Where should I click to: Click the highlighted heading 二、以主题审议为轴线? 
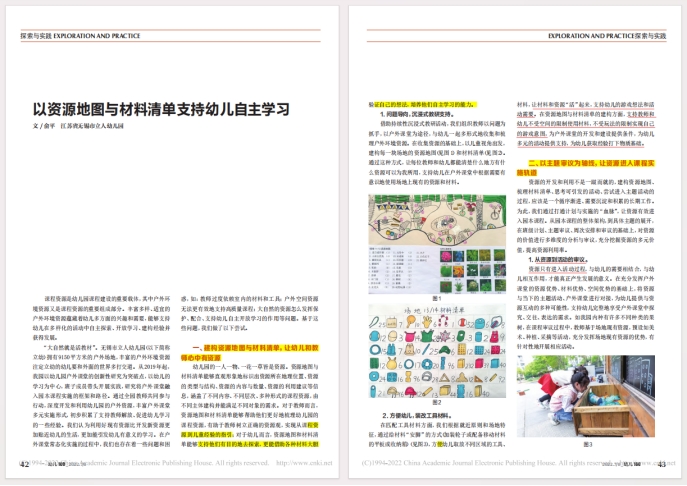586,168
